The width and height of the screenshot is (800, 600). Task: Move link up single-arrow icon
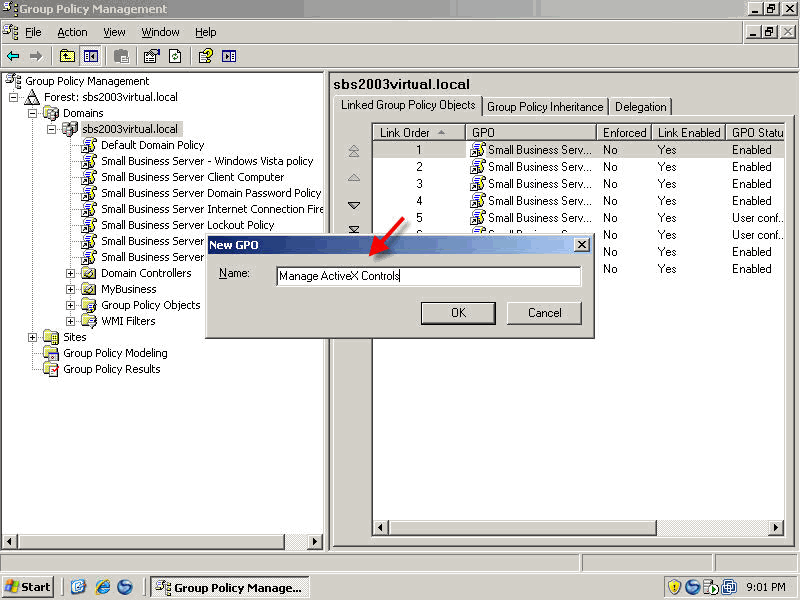coord(354,178)
